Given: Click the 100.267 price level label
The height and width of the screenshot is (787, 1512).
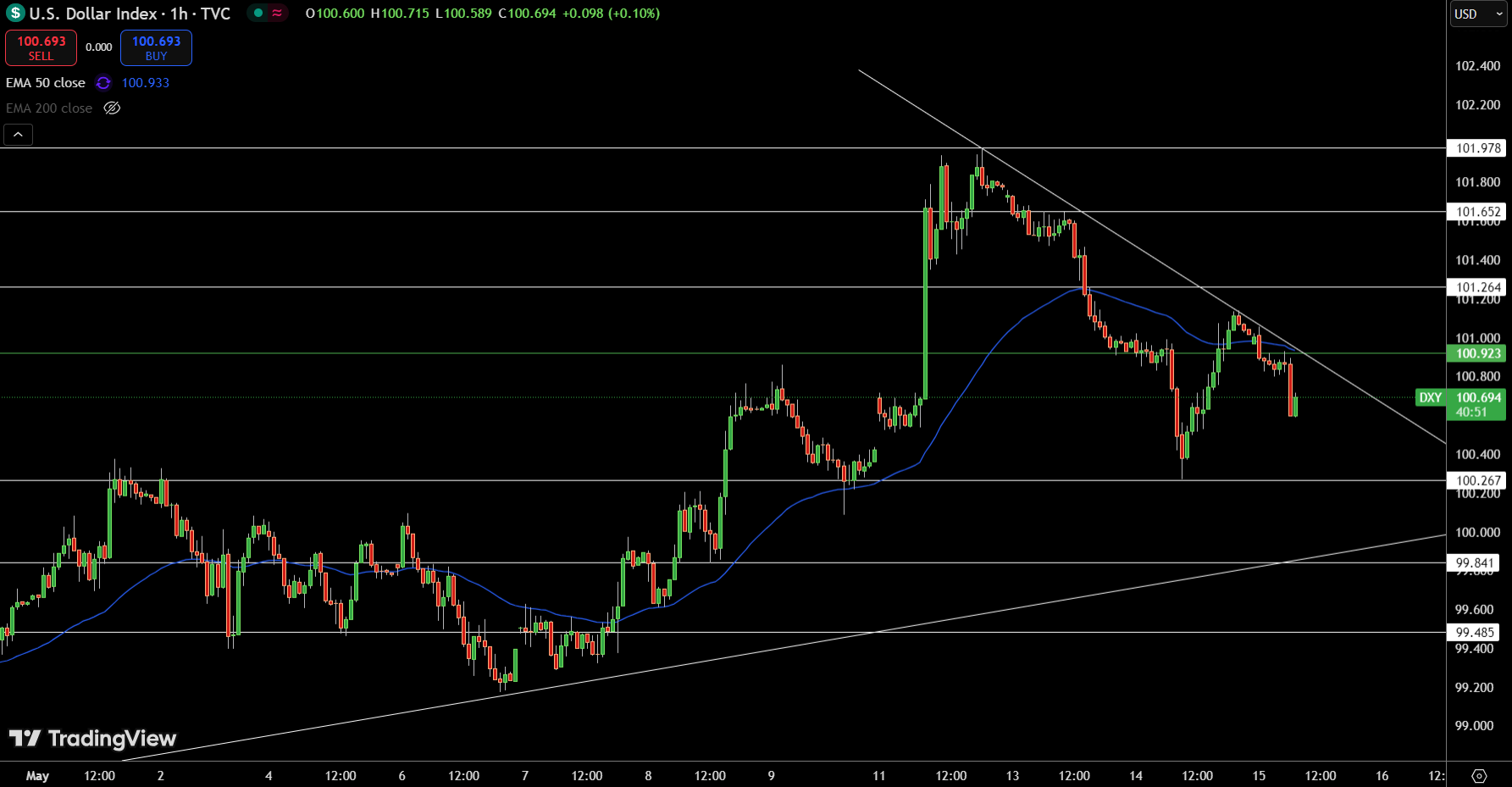Looking at the screenshot, I should [1477, 480].
